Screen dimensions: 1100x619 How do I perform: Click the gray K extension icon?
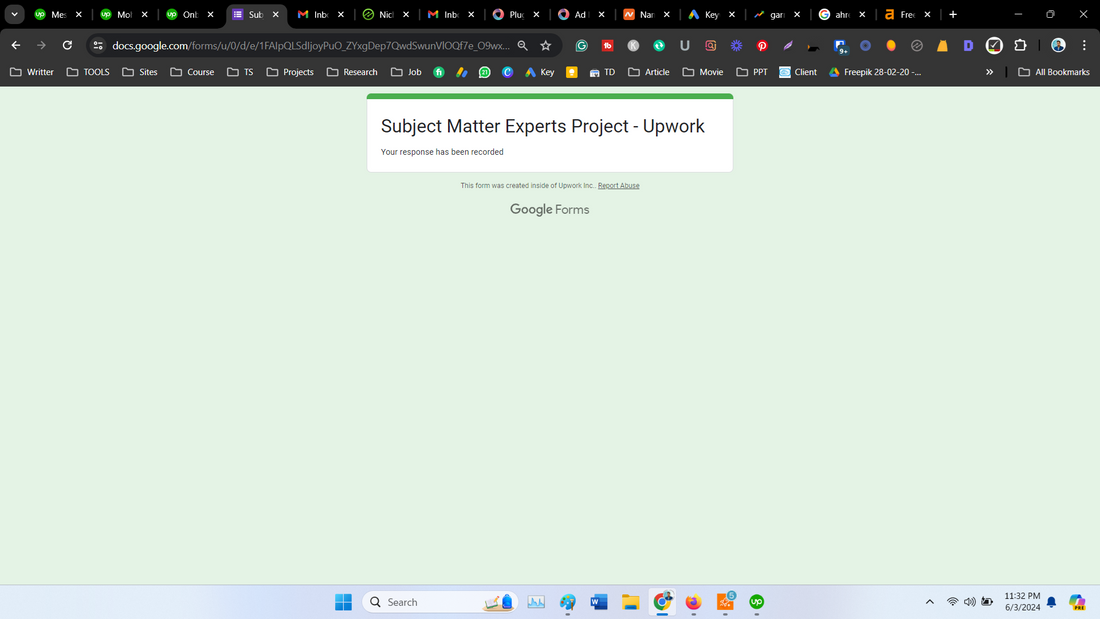coord(633,46)
